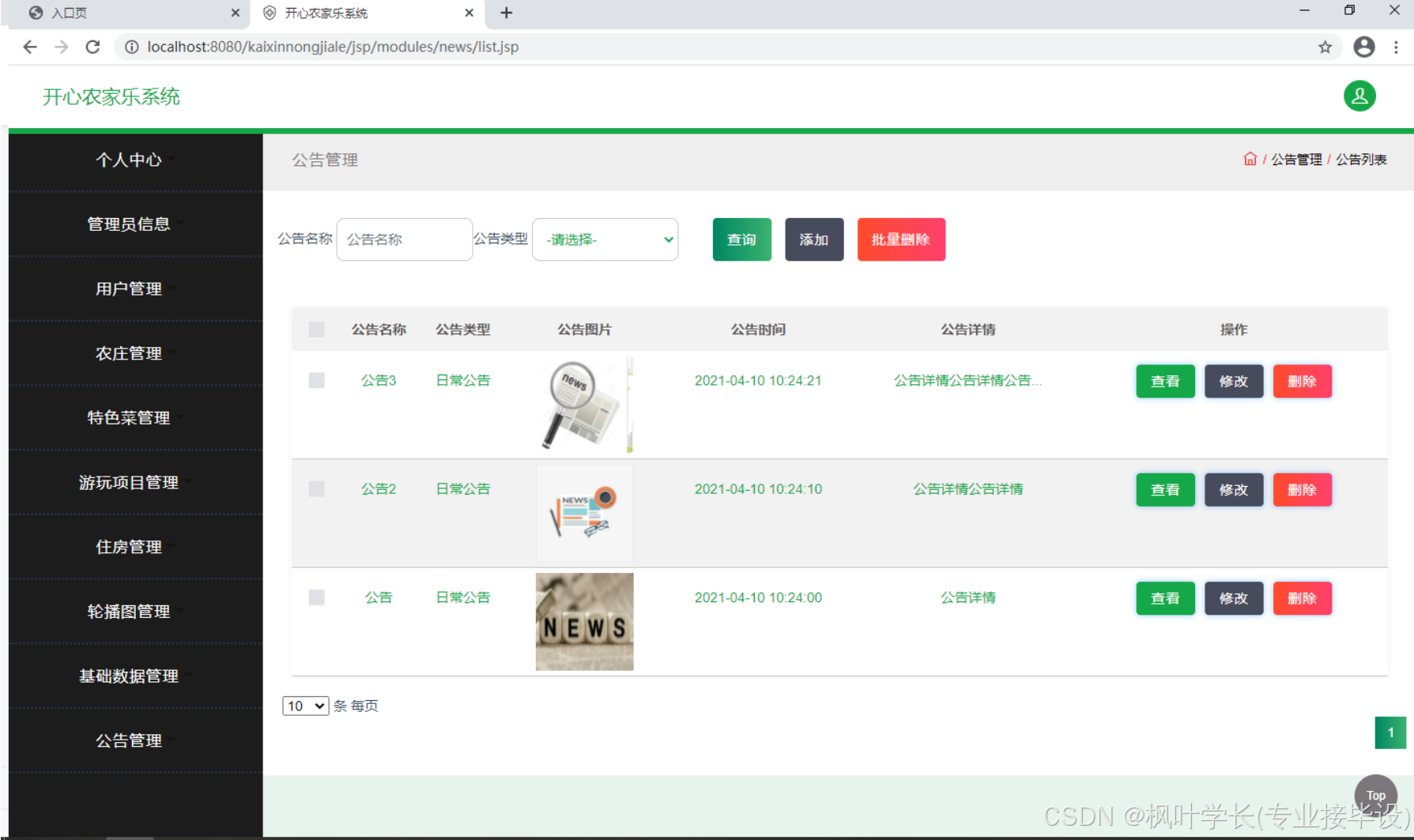Click the 公告类型 column header
The image size is (1414, 840).
click(x=463, y=330)
